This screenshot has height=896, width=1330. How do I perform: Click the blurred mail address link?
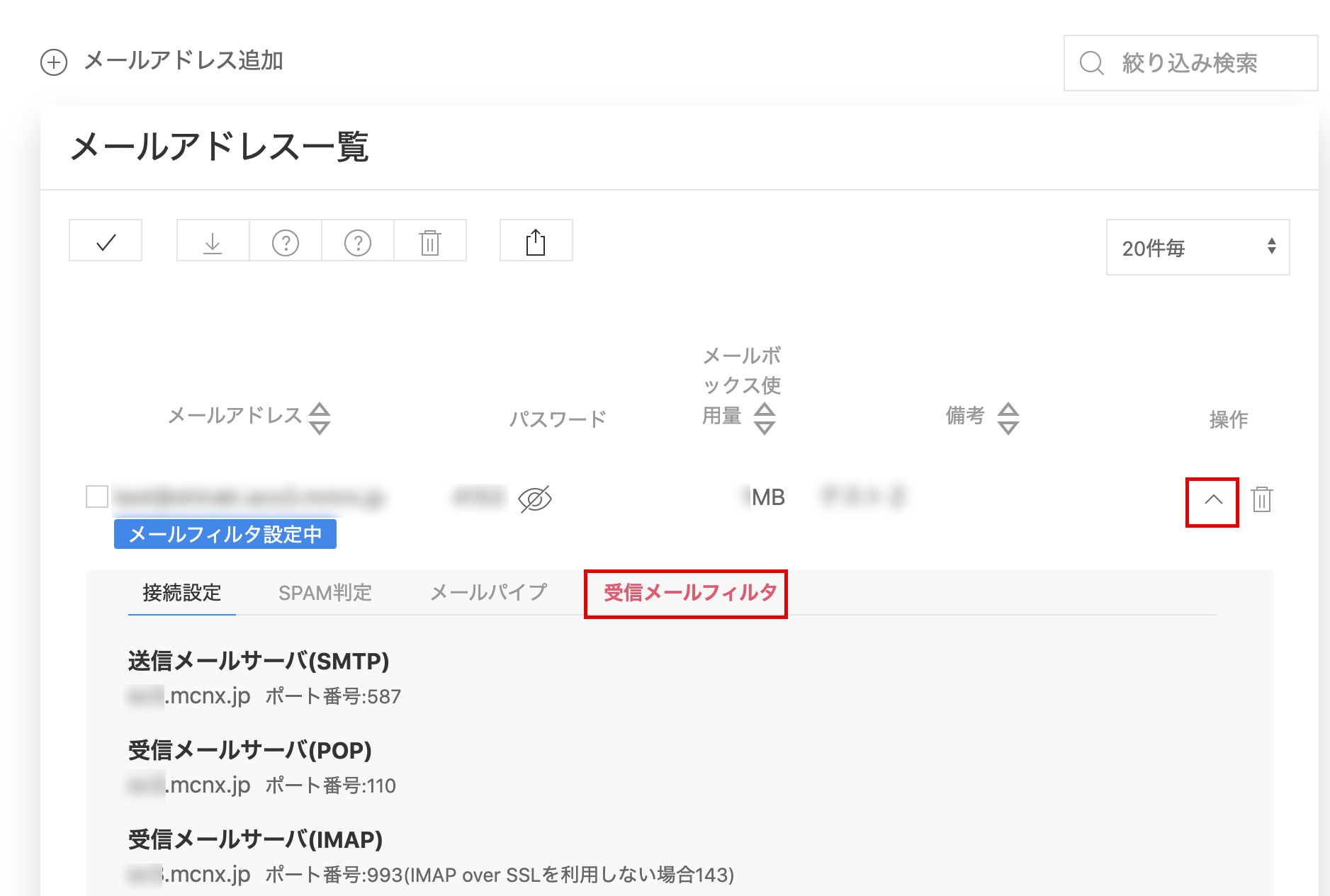point(248,497)
